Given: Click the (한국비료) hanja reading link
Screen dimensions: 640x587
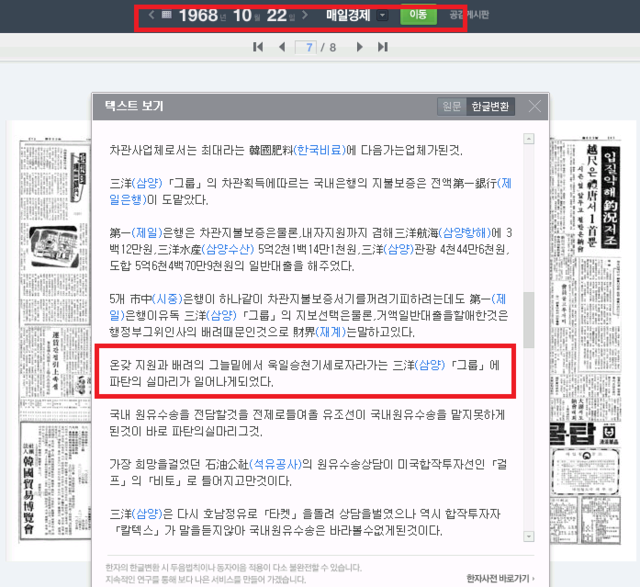Looking at the screenshot, I should click(x=320, y=150).
